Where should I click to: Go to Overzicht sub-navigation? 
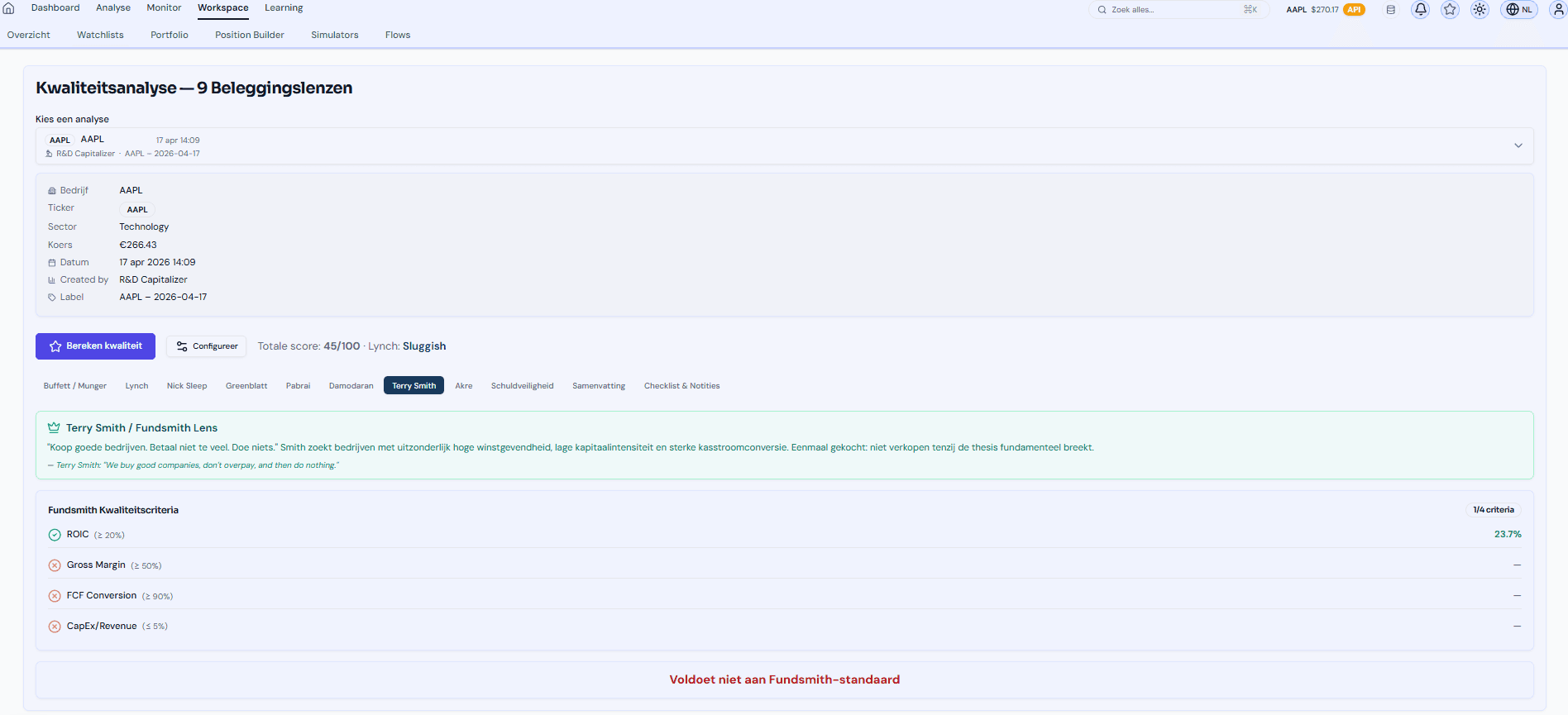[x=29, y=35]
